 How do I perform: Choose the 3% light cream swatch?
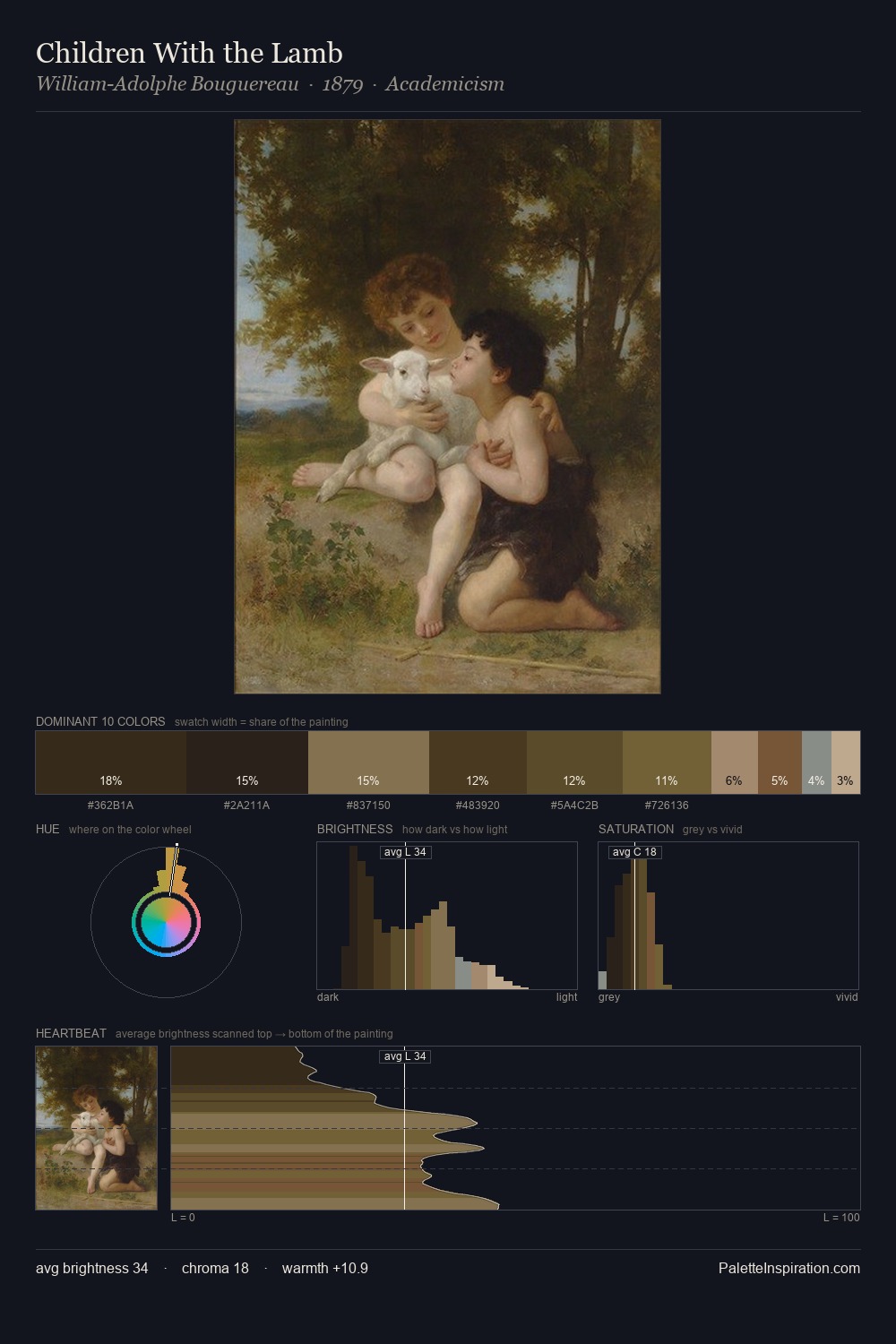846,762
